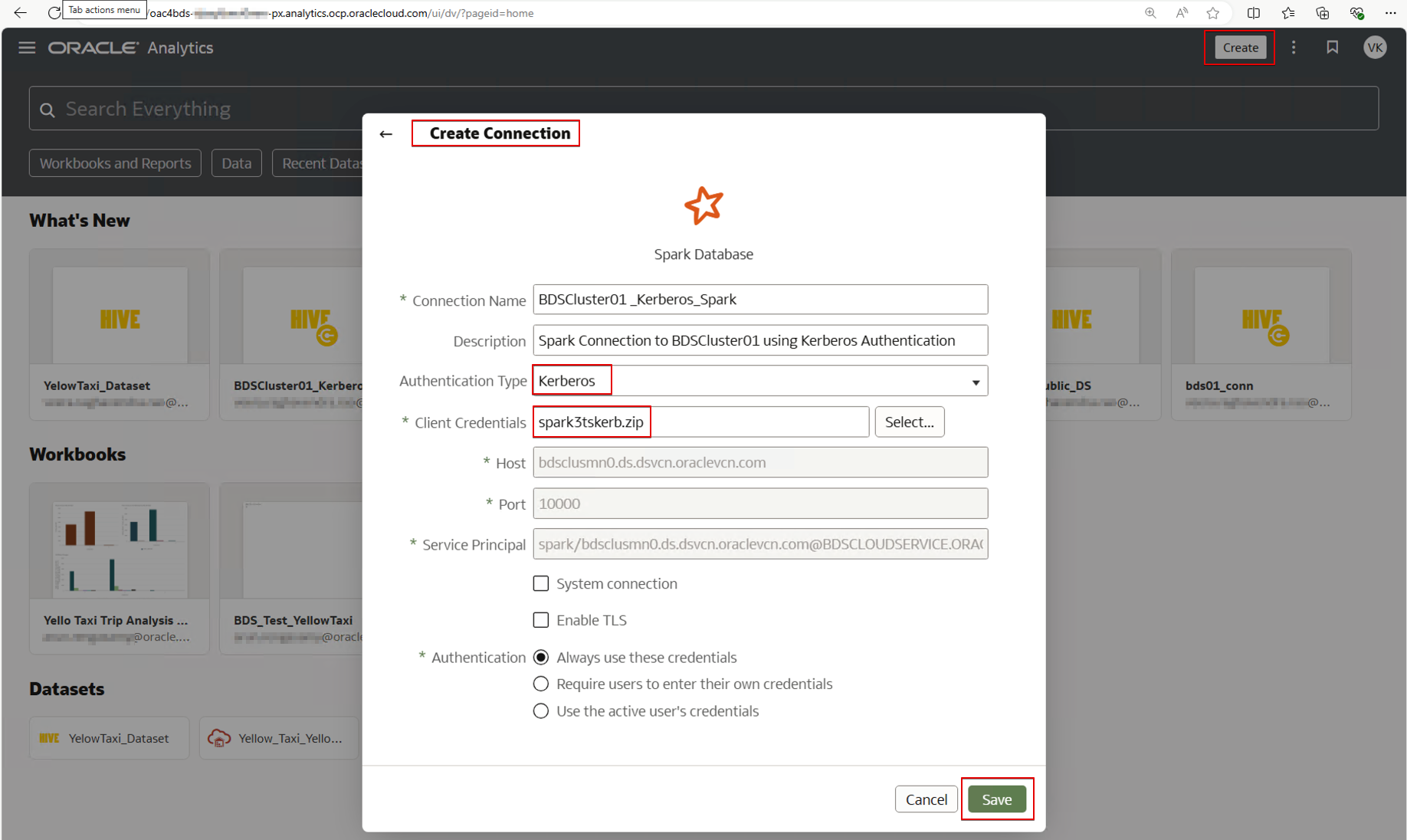The image size is (1407, 840).
Task: Open the Yello Taxi Trip Analysis workbook thumbnail
Action: coord(120,550)
